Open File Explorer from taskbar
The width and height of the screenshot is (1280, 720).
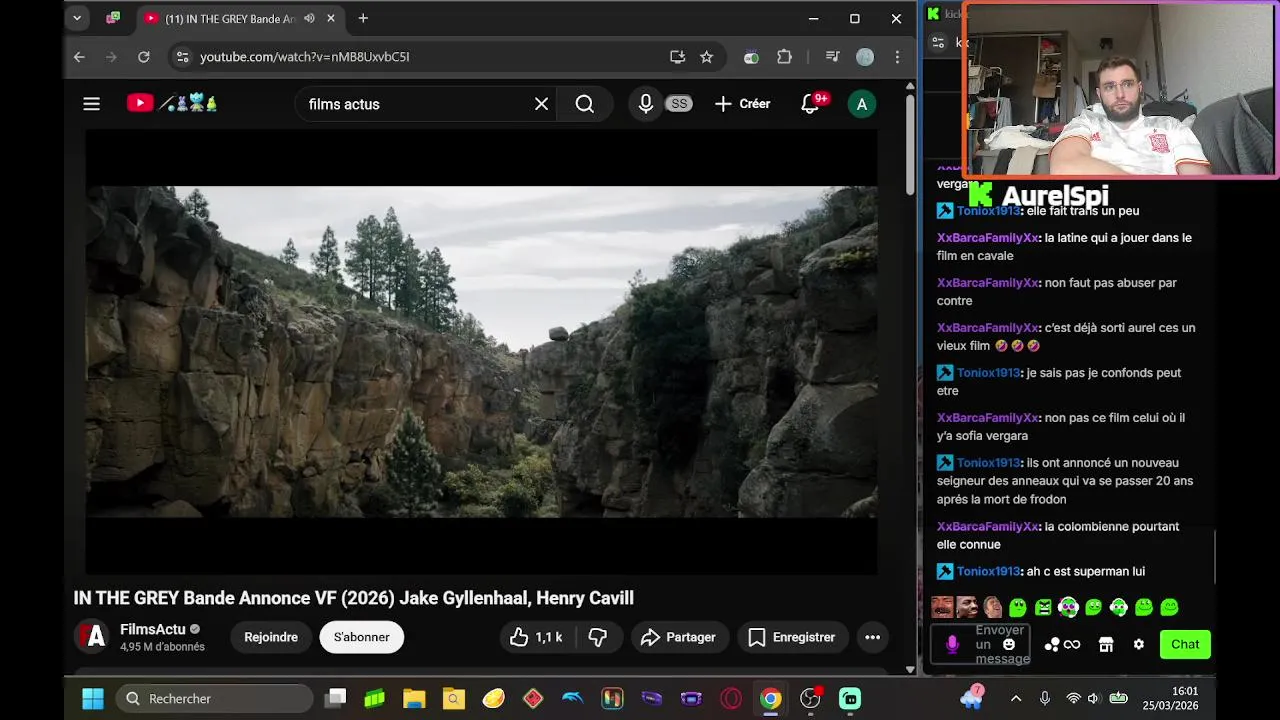(414, 698)
